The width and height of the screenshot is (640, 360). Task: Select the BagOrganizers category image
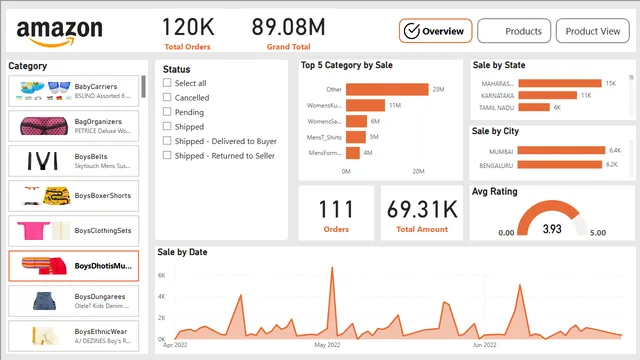(44, 126)
